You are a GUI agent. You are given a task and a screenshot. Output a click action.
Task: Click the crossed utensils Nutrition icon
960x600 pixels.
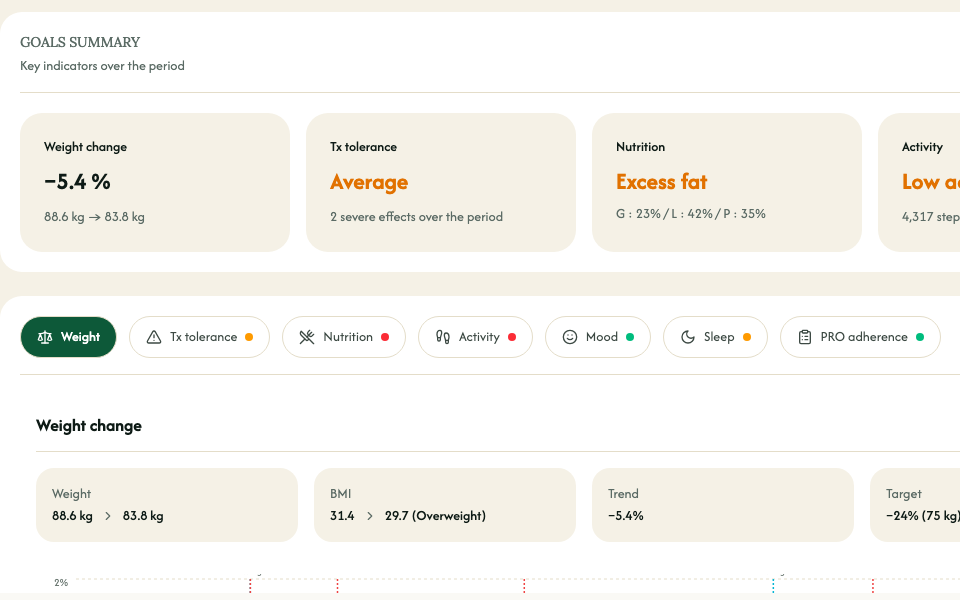(307, 337)
